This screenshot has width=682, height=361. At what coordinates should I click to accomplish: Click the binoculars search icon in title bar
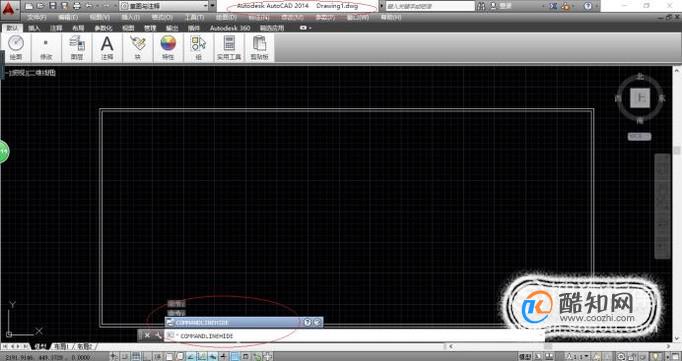[481, 6]
